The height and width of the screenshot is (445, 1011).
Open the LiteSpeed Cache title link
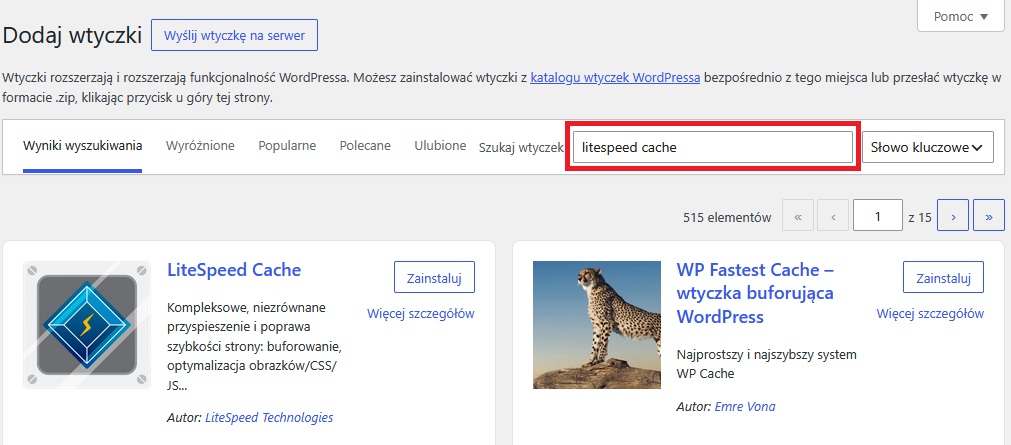pyautogui.click(x=234, y=270)
